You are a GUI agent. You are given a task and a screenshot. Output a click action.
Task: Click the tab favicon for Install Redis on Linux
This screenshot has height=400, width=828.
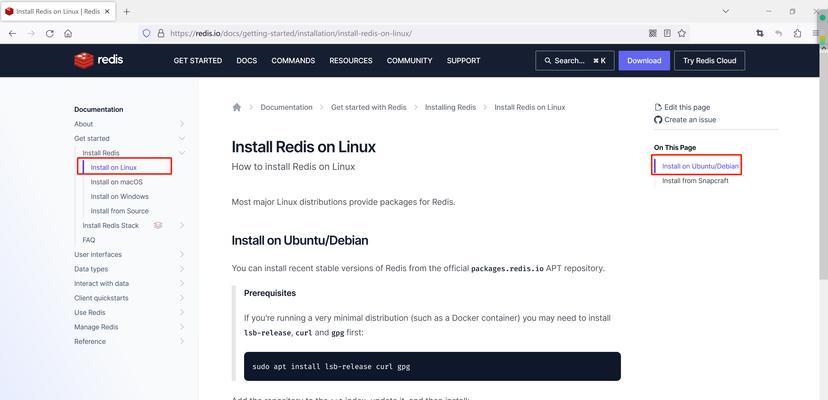click(9, 12)
